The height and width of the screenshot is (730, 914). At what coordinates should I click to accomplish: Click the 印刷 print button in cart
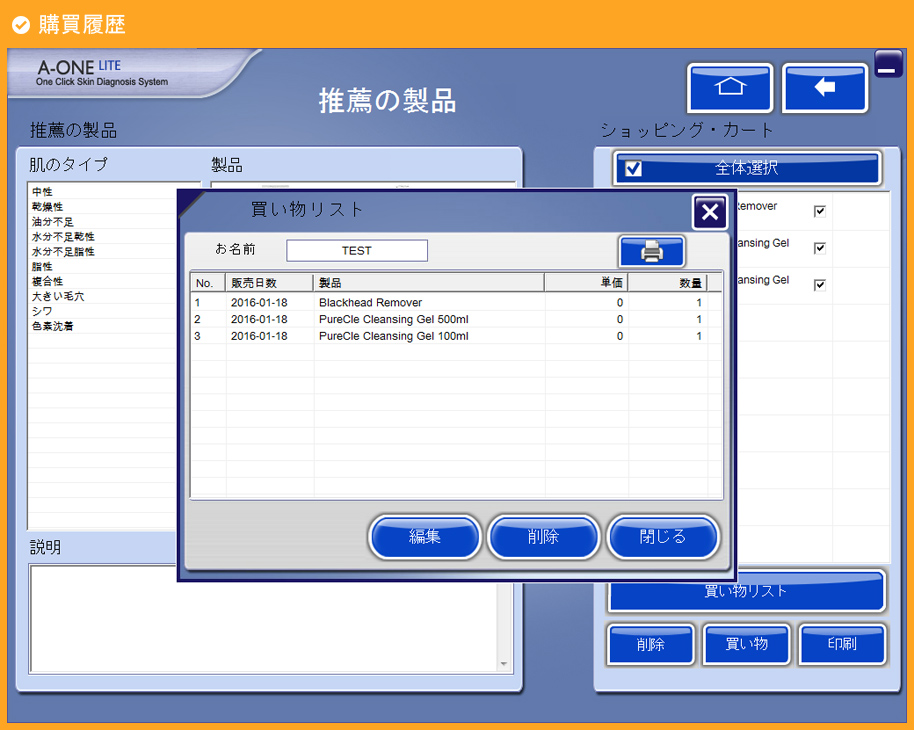tap(841, 644)
